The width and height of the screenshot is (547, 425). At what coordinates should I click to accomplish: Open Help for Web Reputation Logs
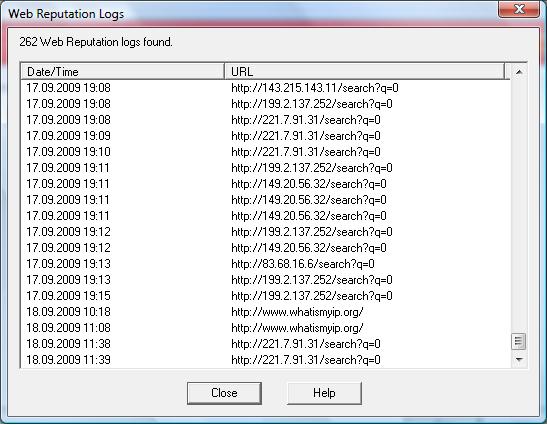(324, 393)
